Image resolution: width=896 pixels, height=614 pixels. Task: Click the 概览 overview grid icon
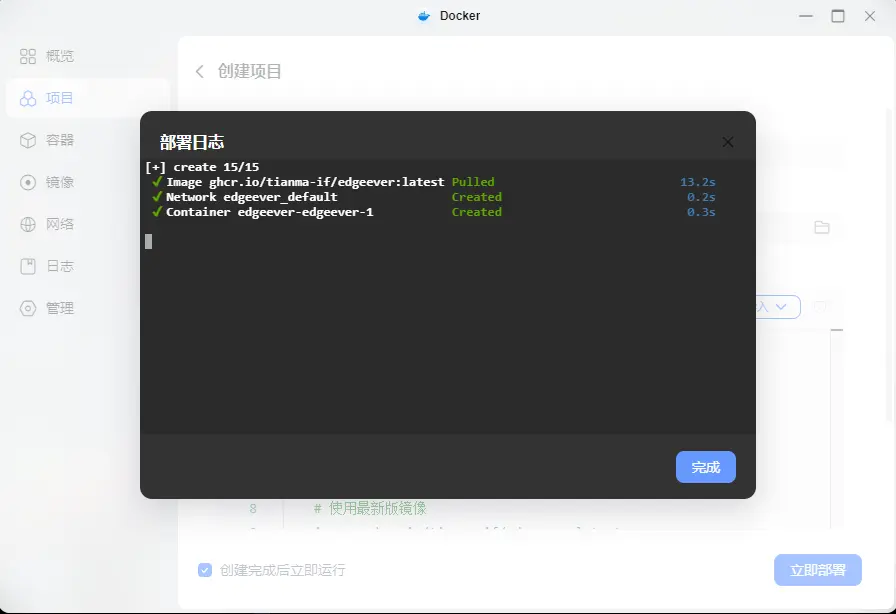tap(27, 56)
